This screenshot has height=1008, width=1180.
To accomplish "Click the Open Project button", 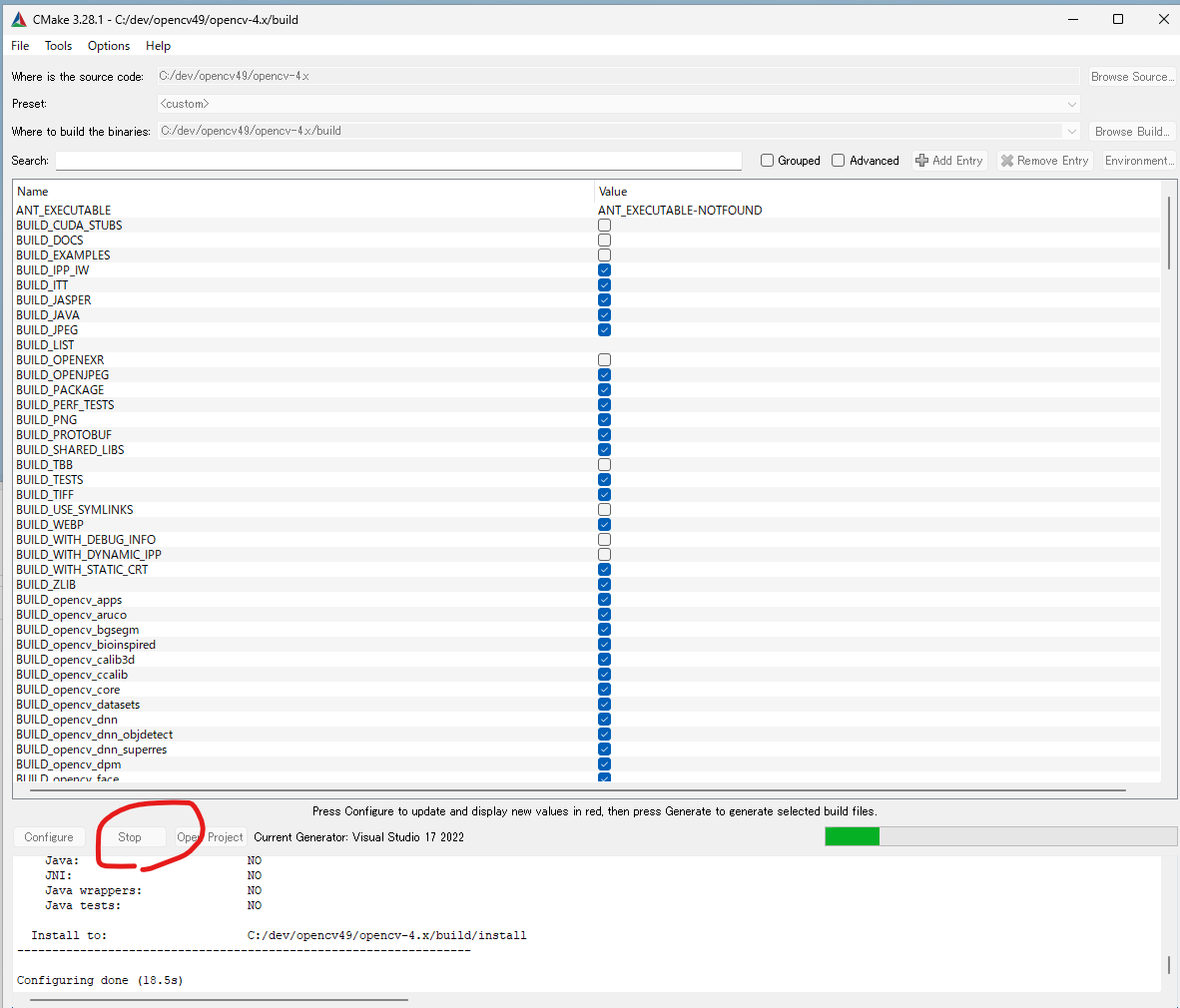I will (210, 837).
